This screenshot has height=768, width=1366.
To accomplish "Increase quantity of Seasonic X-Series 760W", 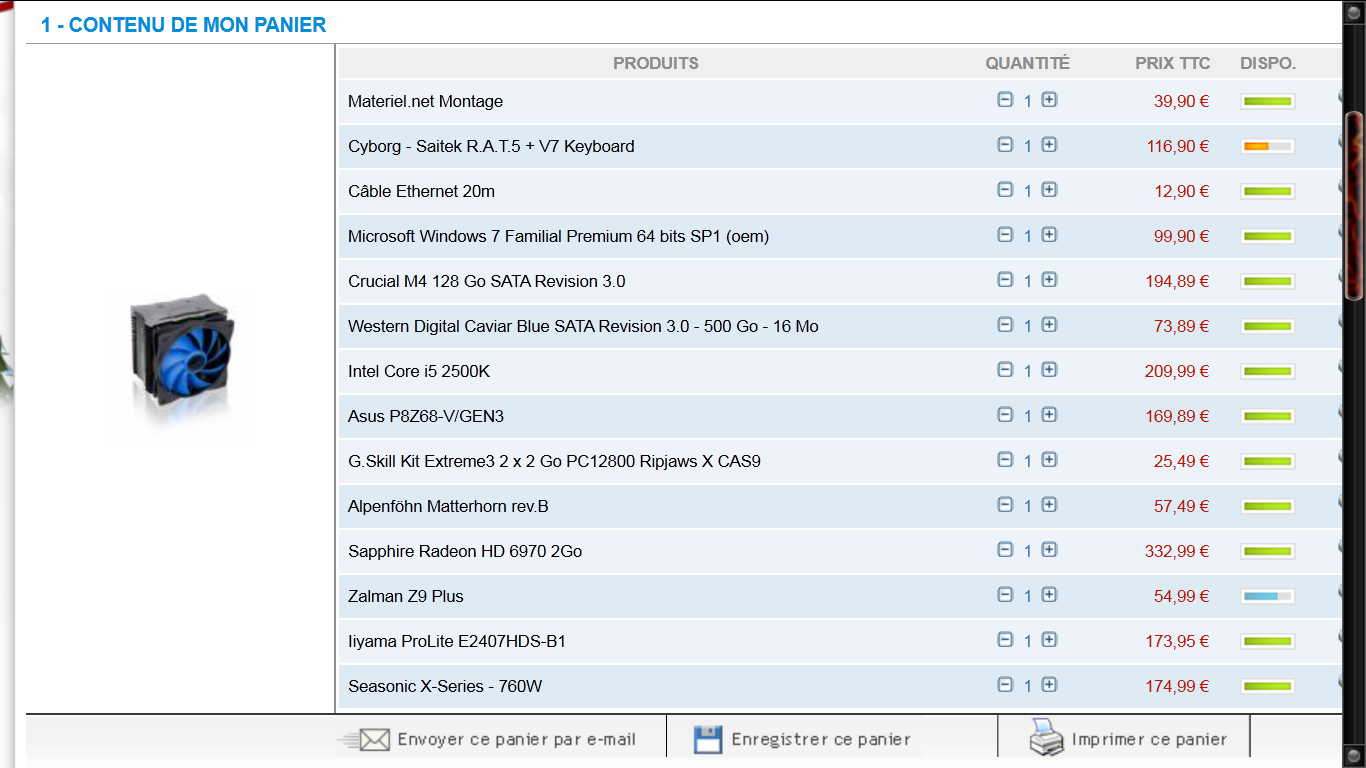I will pos(1049,685).
